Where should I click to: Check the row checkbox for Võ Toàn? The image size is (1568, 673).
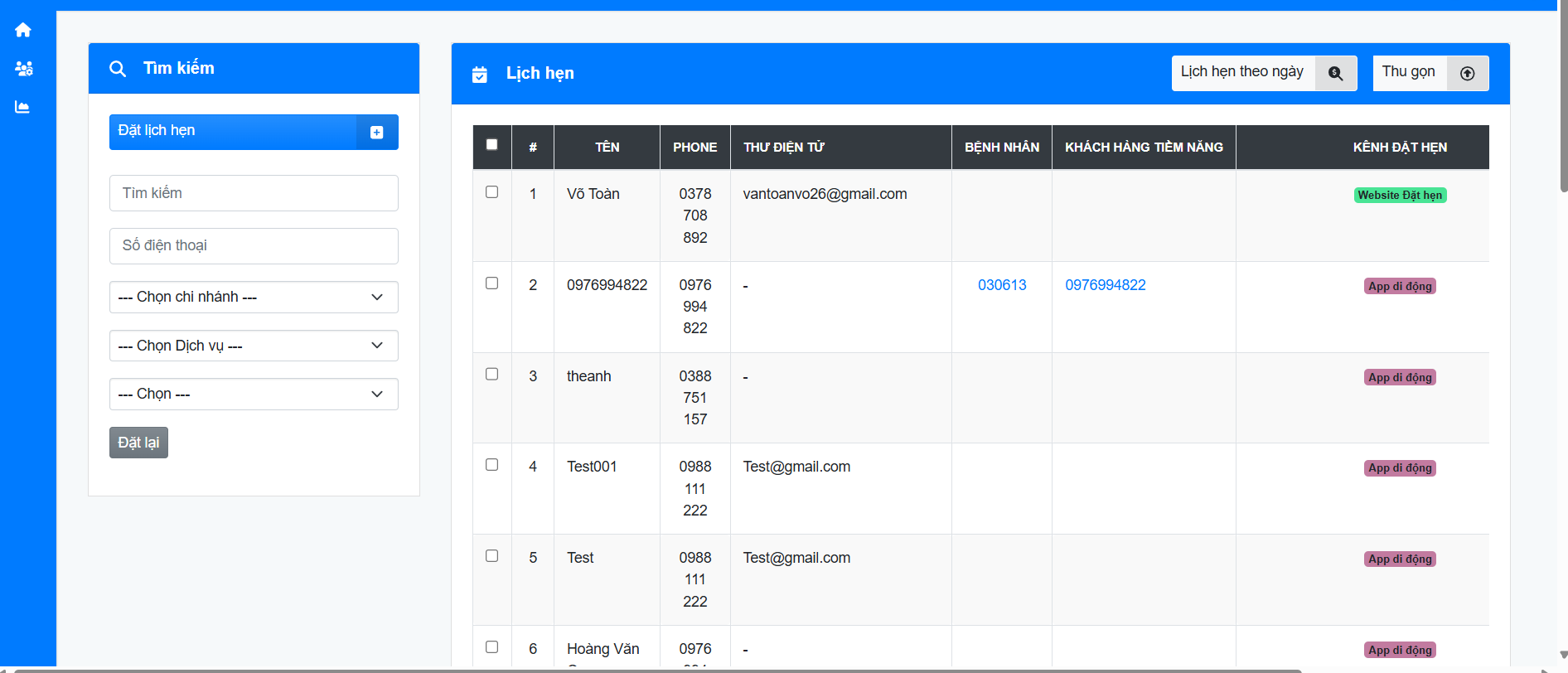point(491,192)
